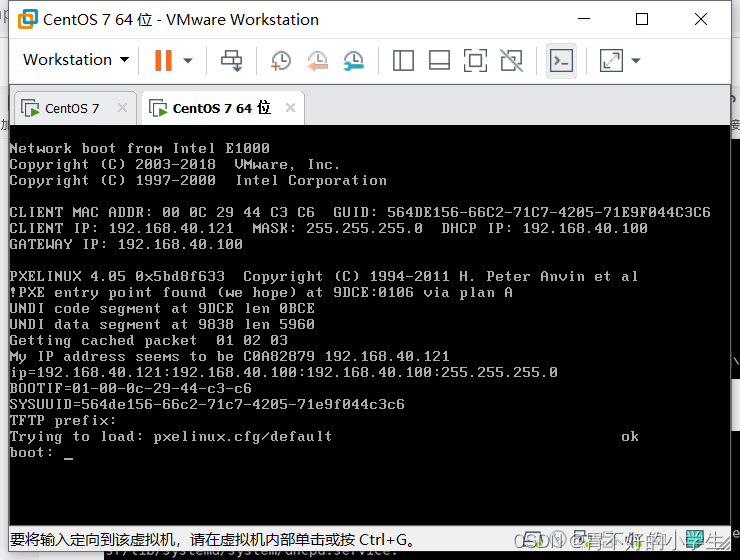Screen dimensions: 740x560
Task: Minimize the VMware Workstation window
Action: pos(584,19)
